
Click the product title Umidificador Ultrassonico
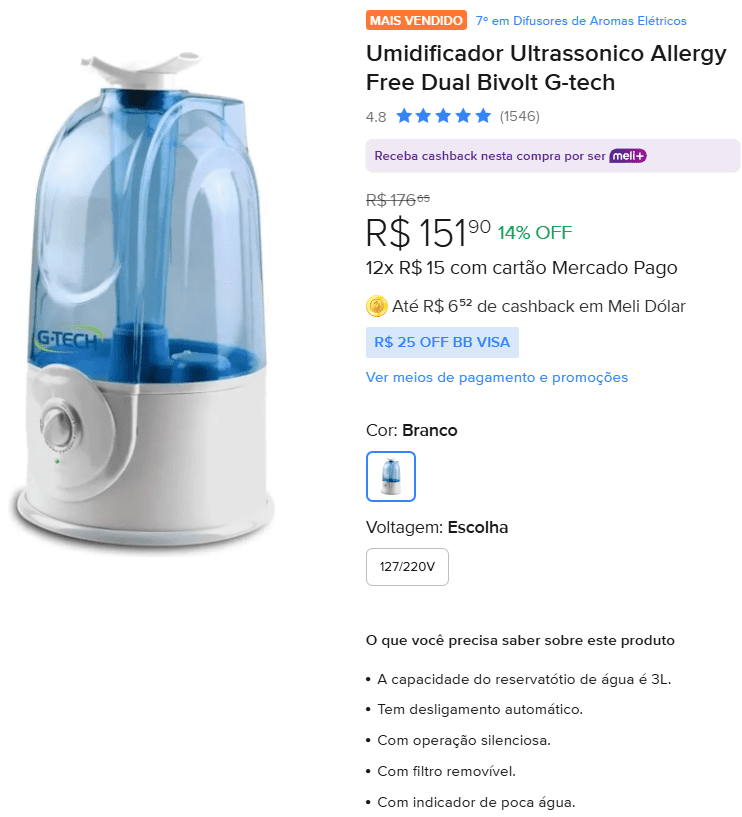click(x=546, y=68)
